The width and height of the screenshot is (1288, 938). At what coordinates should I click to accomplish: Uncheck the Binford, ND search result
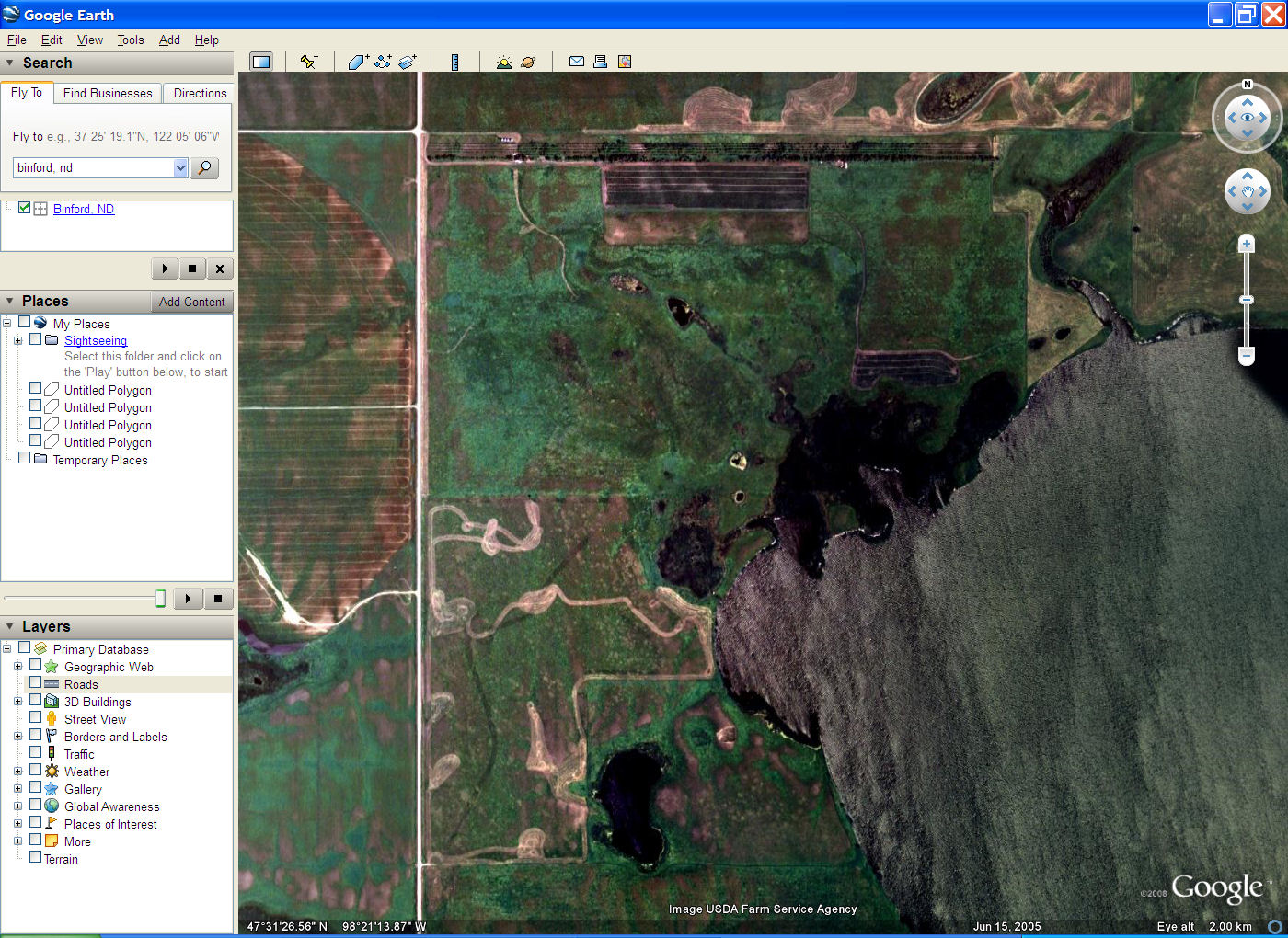click(x=25, y=208)
